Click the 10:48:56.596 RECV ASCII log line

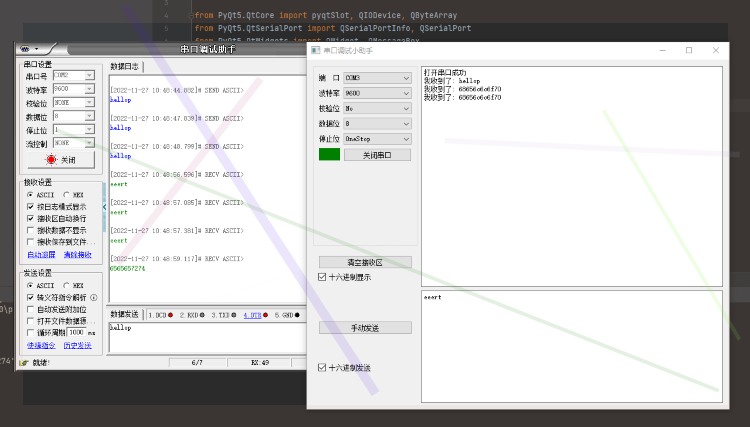click(x=177, y=175)
